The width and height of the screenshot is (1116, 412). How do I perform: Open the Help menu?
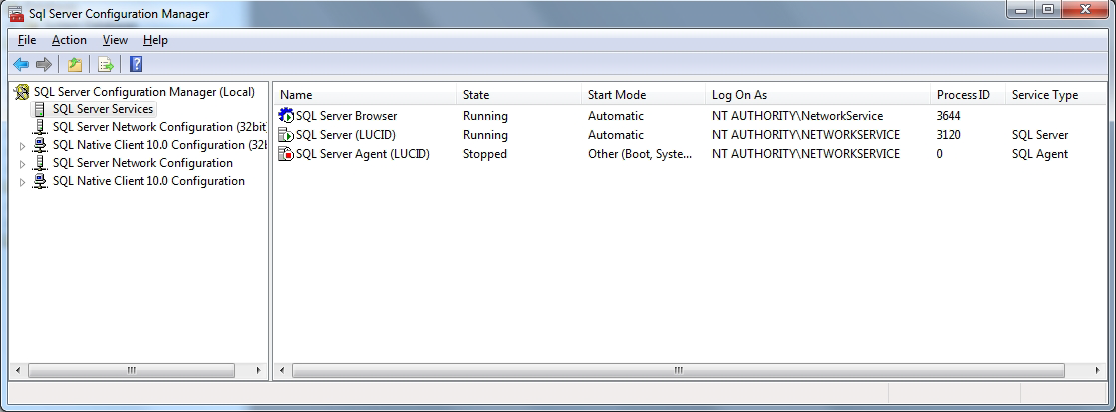point(155,40)
